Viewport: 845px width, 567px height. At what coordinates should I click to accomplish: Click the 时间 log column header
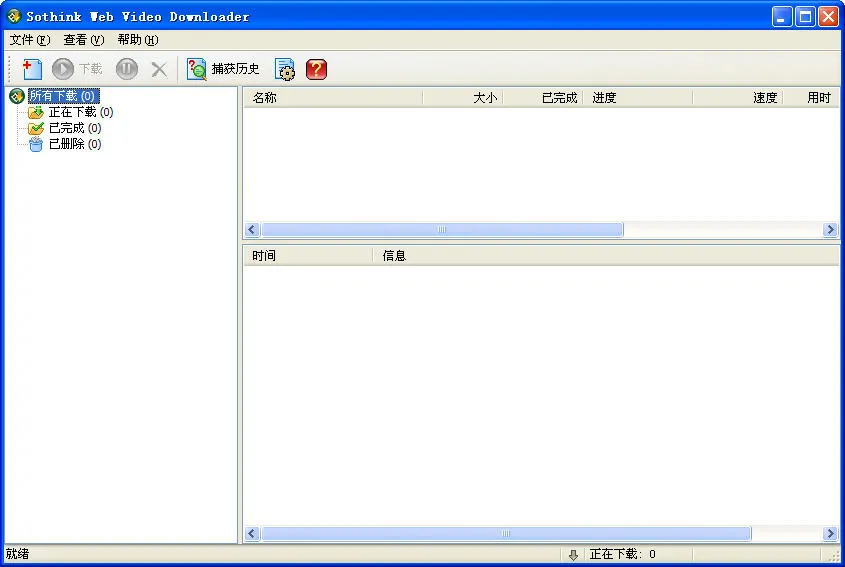coord(308,255)
